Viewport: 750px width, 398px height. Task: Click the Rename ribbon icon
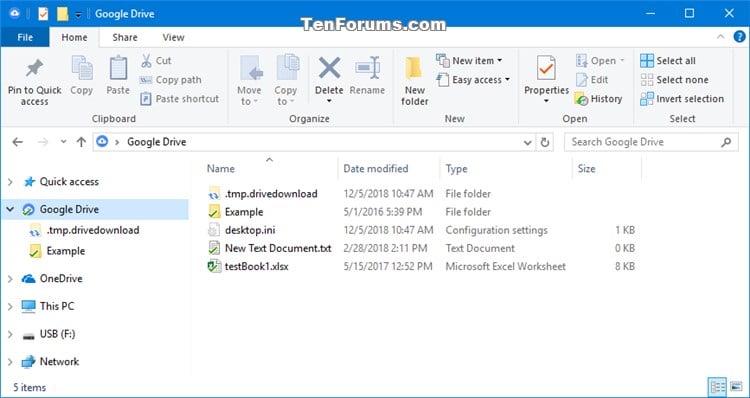367,68
